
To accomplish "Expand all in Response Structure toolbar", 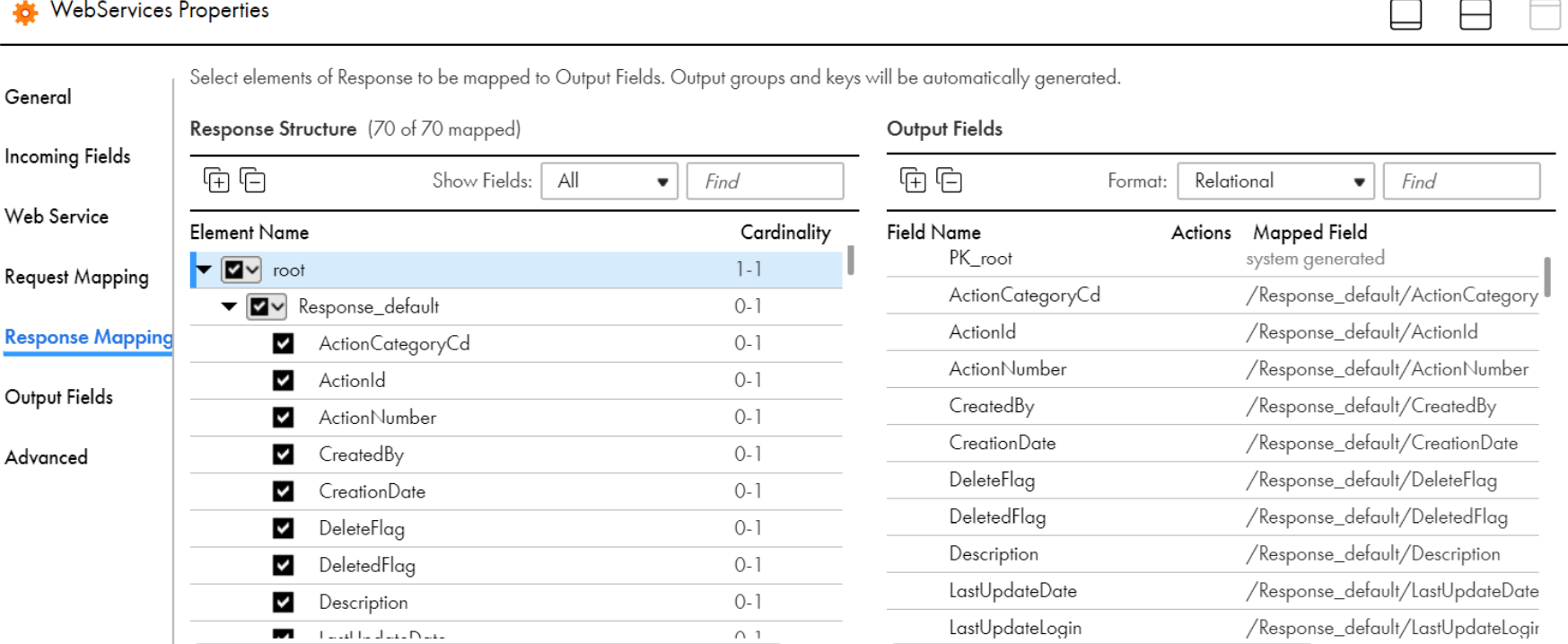I will [216, 181].
